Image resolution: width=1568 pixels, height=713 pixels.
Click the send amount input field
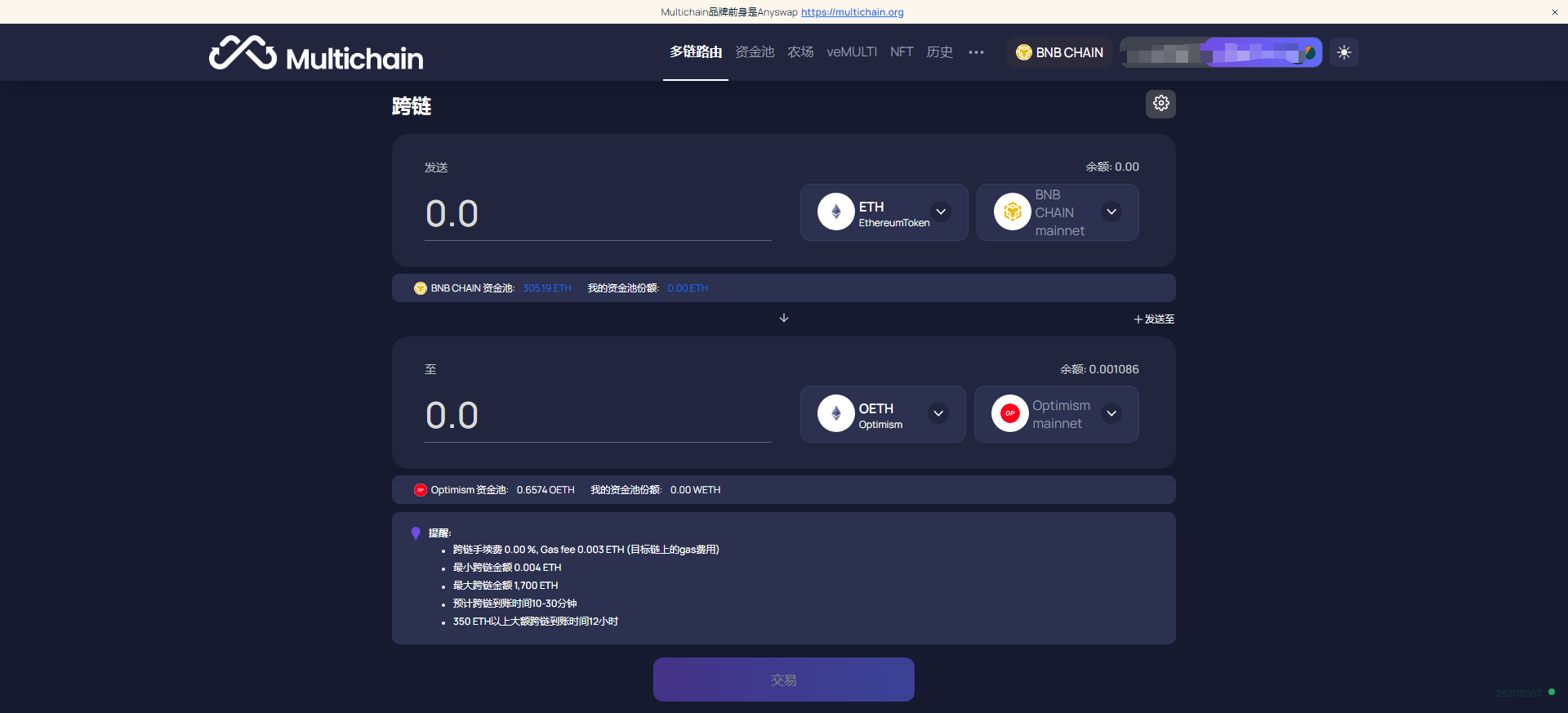(x=597, y=214)
